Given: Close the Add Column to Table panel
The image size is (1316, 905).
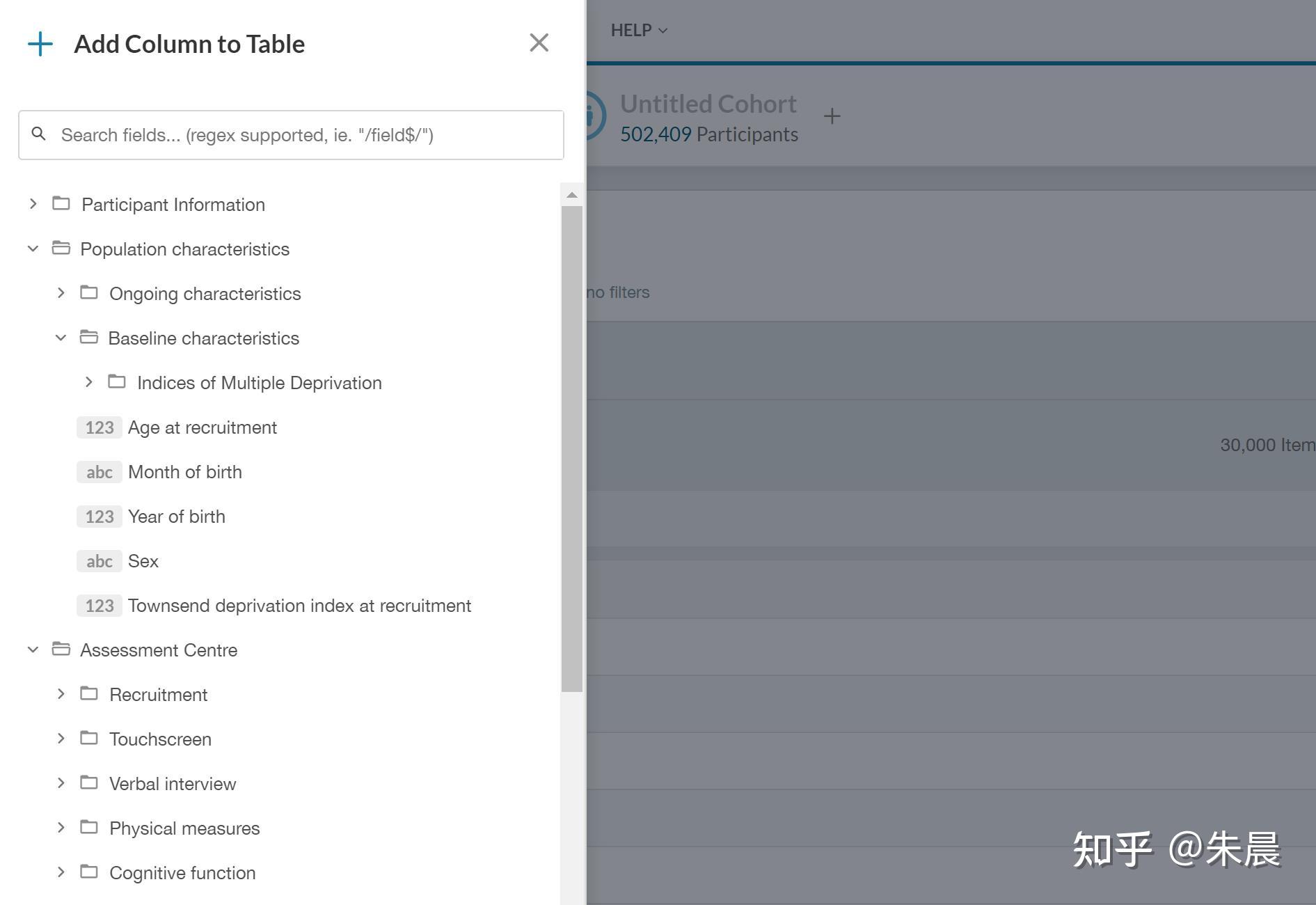Looking at the screenshot, I should (x=539, y=43).
